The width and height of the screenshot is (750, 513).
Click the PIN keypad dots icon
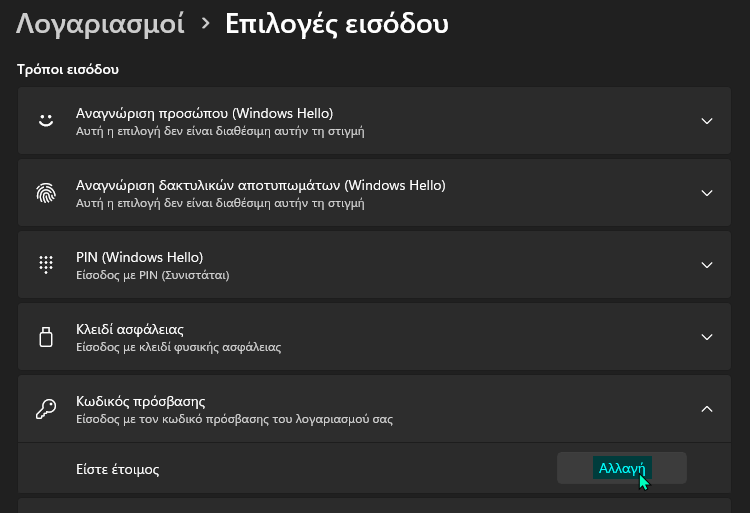click(x=46, y=264)
